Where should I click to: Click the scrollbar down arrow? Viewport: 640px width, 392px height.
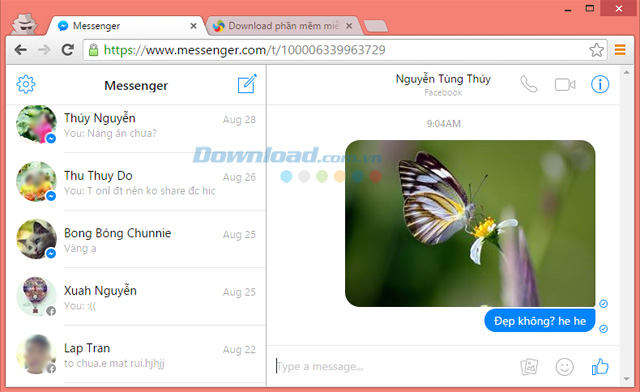pos(627,379)
